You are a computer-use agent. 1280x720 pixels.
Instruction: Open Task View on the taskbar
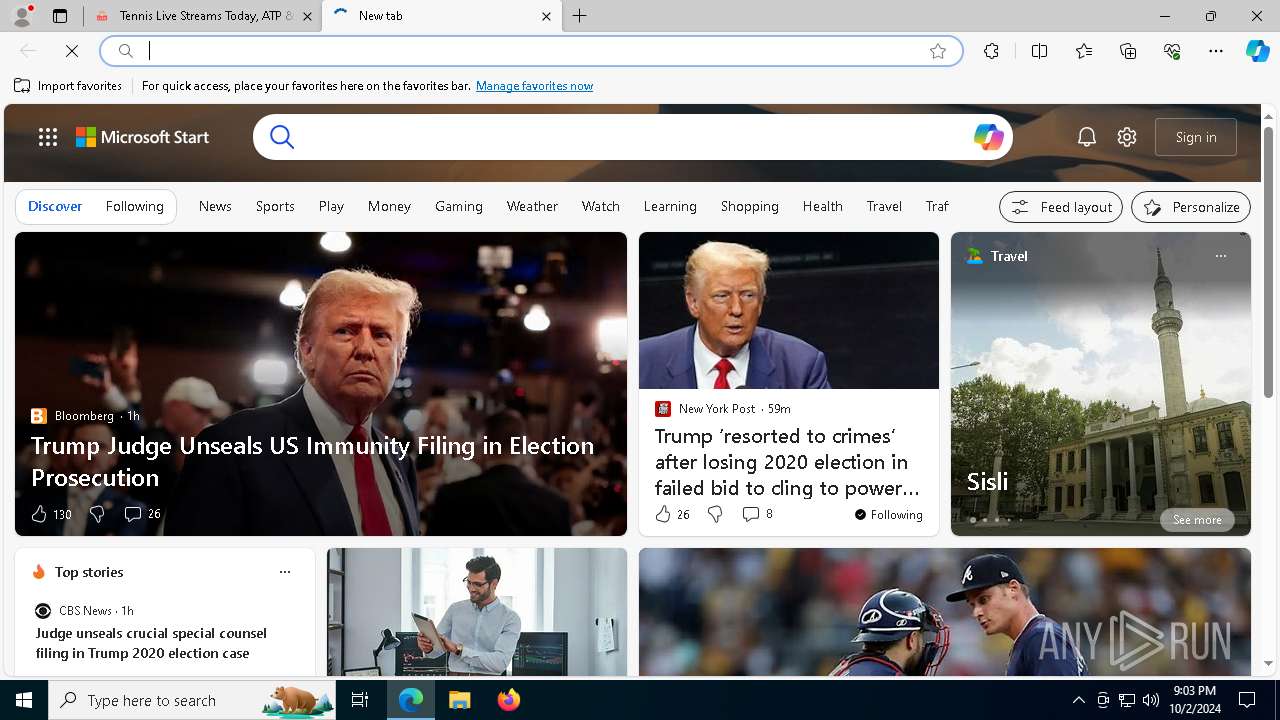coord(360,700)
